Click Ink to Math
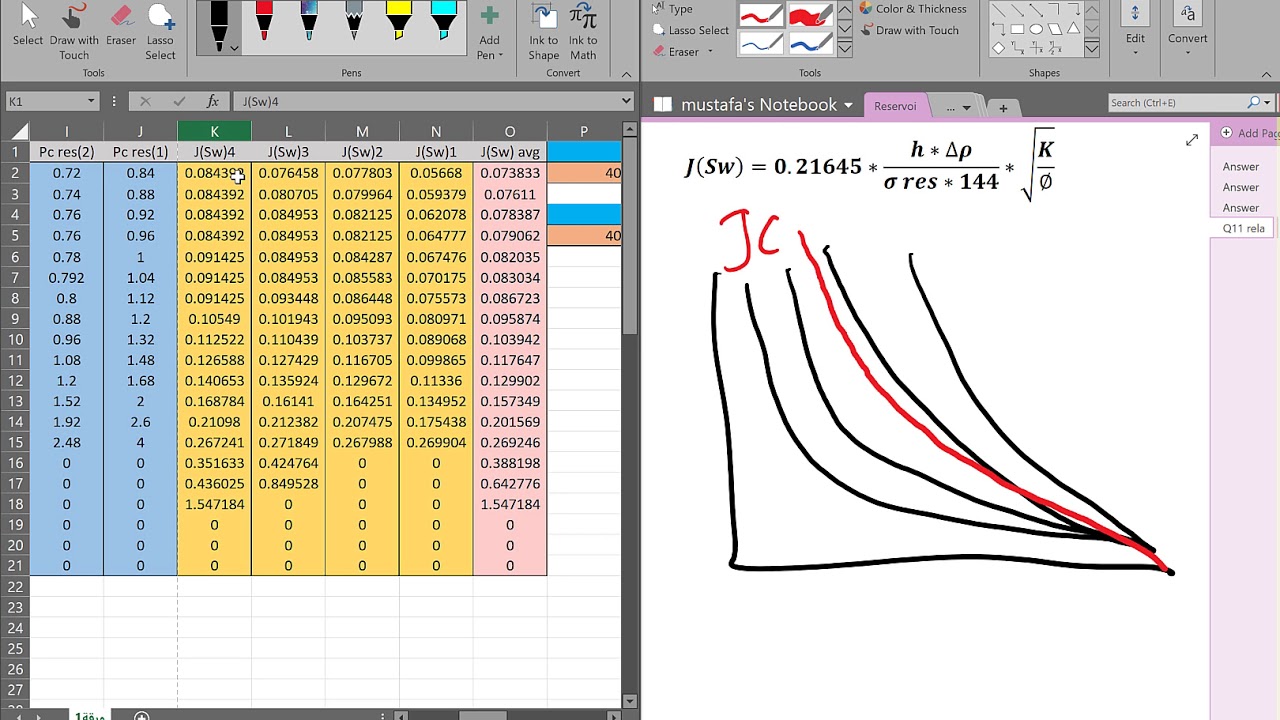 583,30
